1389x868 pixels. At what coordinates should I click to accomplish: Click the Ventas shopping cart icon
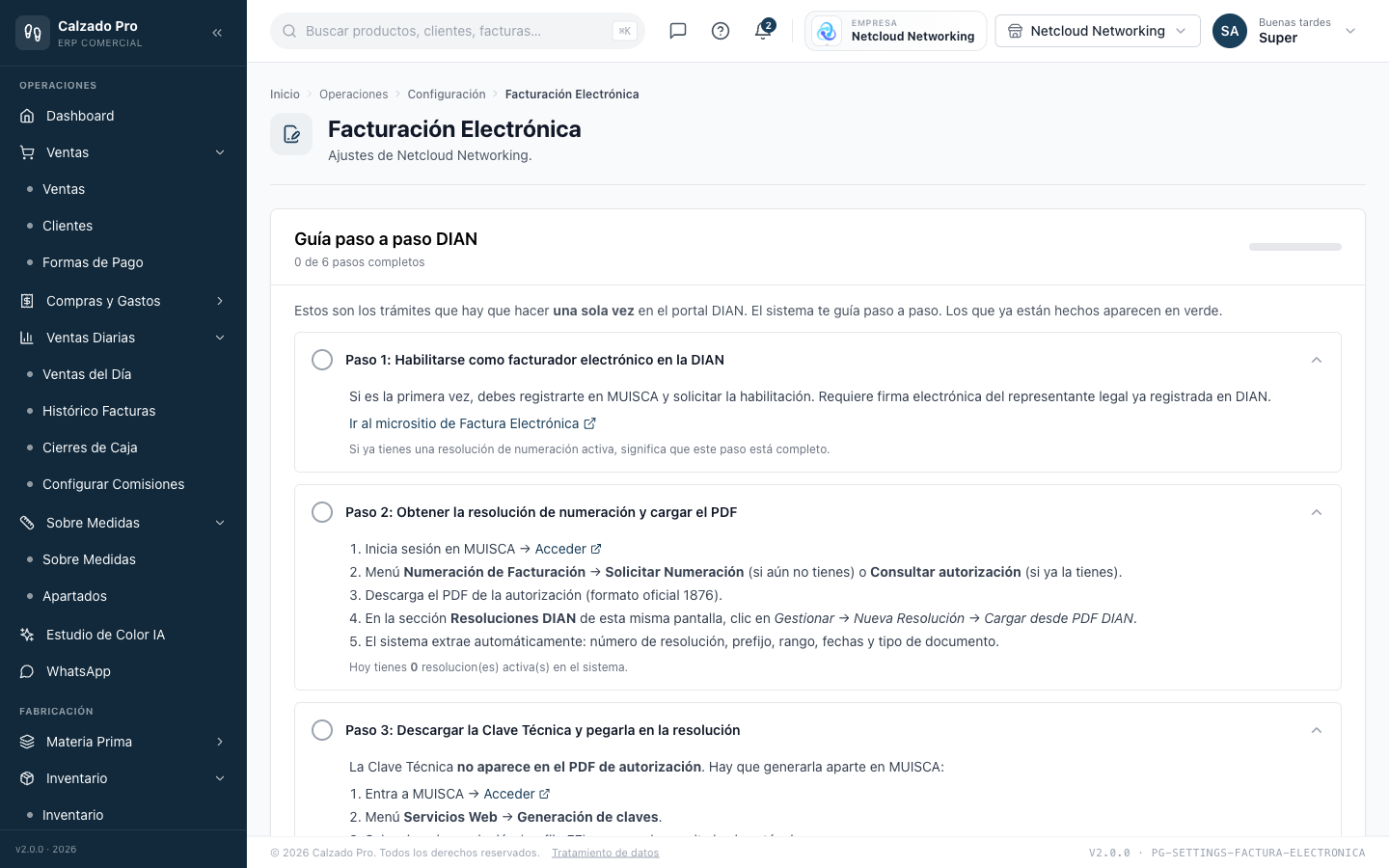(27, 152)
